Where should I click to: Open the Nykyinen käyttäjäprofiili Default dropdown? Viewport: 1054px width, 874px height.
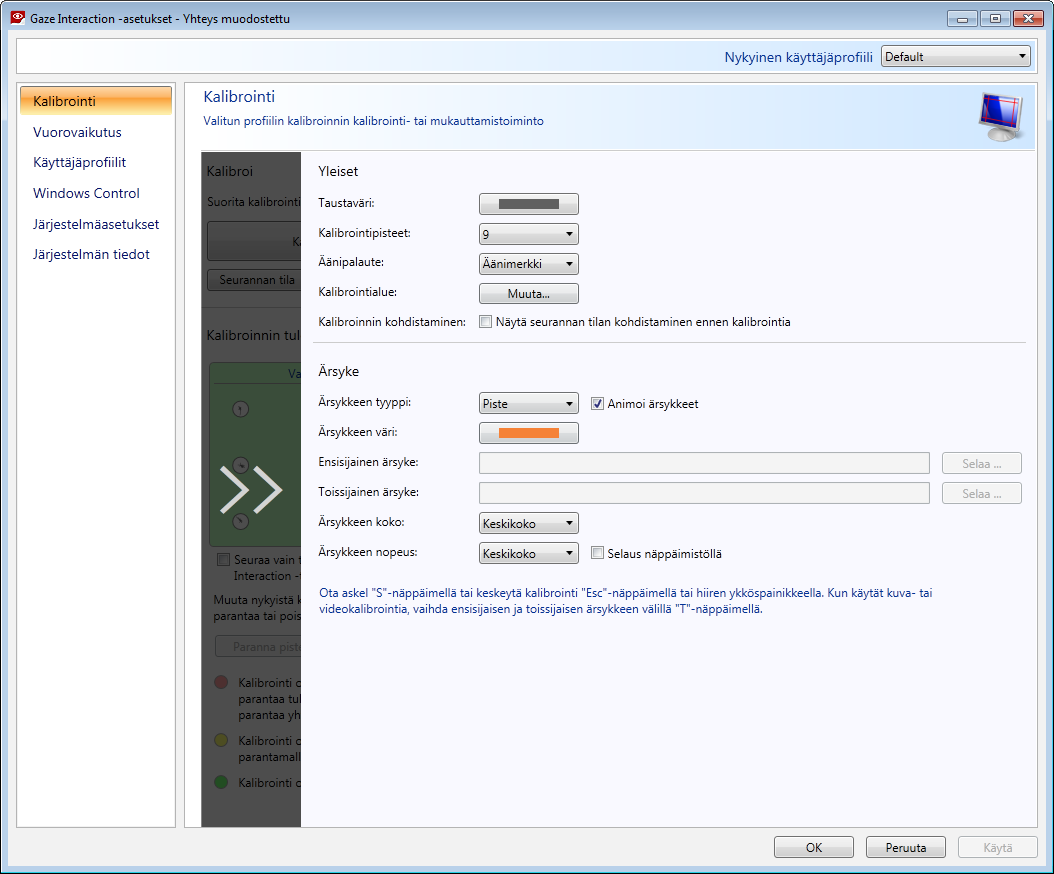pyautogui.click(x=955, y=56)
